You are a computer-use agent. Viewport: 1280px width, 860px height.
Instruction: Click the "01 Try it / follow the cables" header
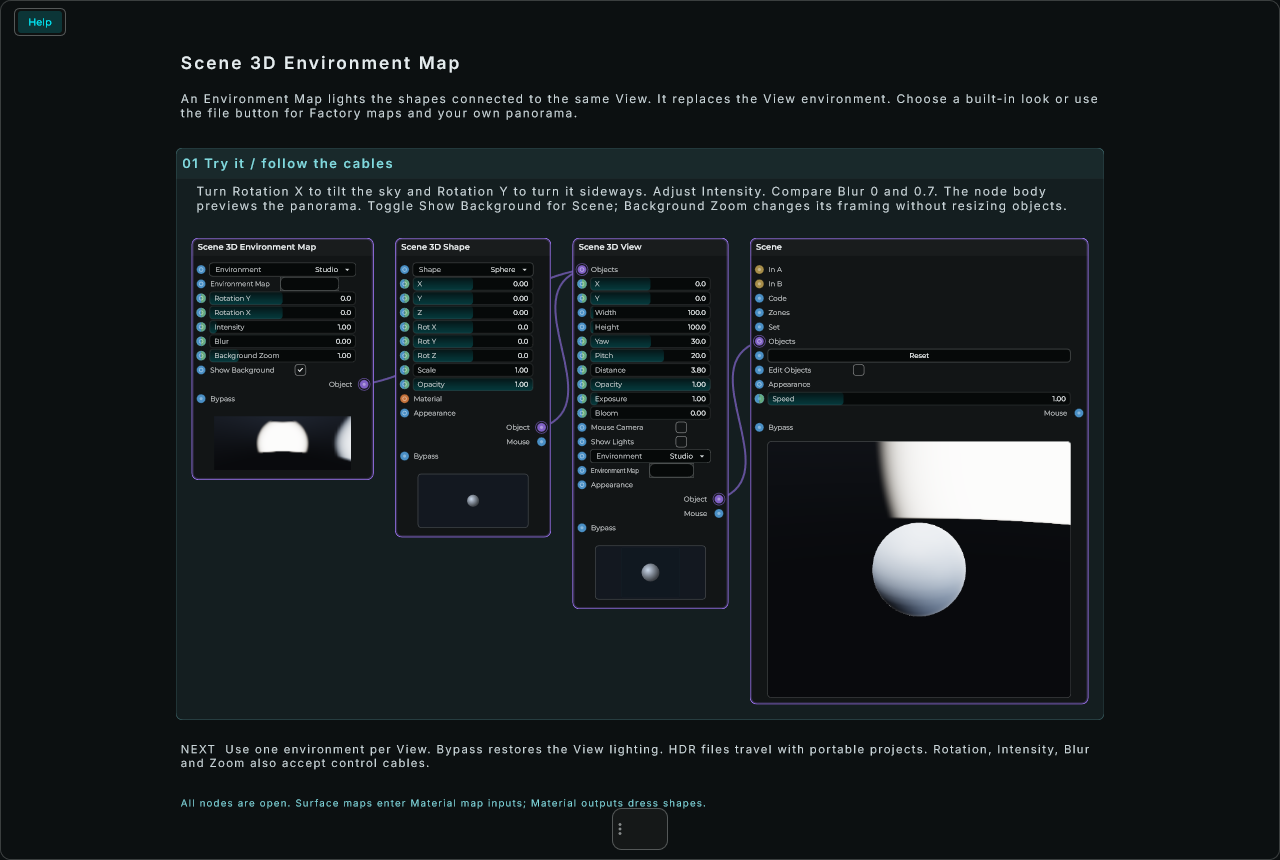pyautogui.click(x=288, y=163)
